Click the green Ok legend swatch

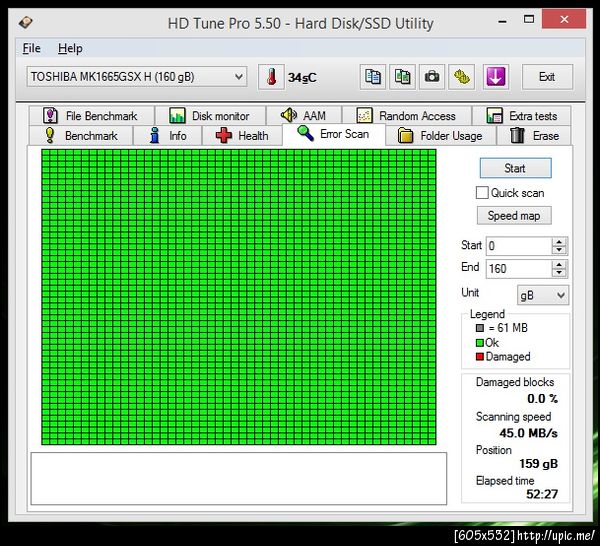coord(480,342)
